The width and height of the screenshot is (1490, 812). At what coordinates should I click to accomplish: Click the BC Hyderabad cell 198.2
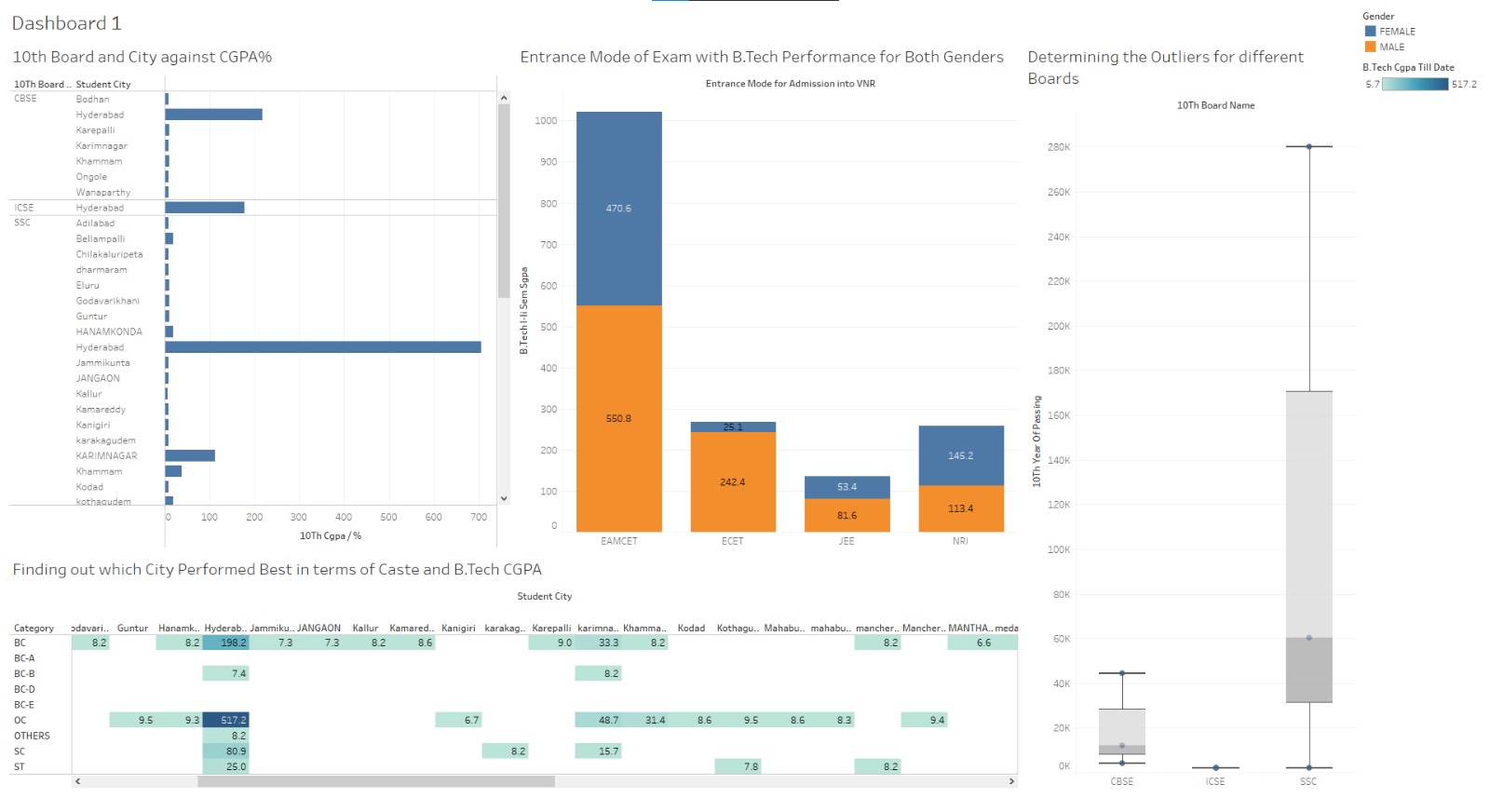pos(225,643)
